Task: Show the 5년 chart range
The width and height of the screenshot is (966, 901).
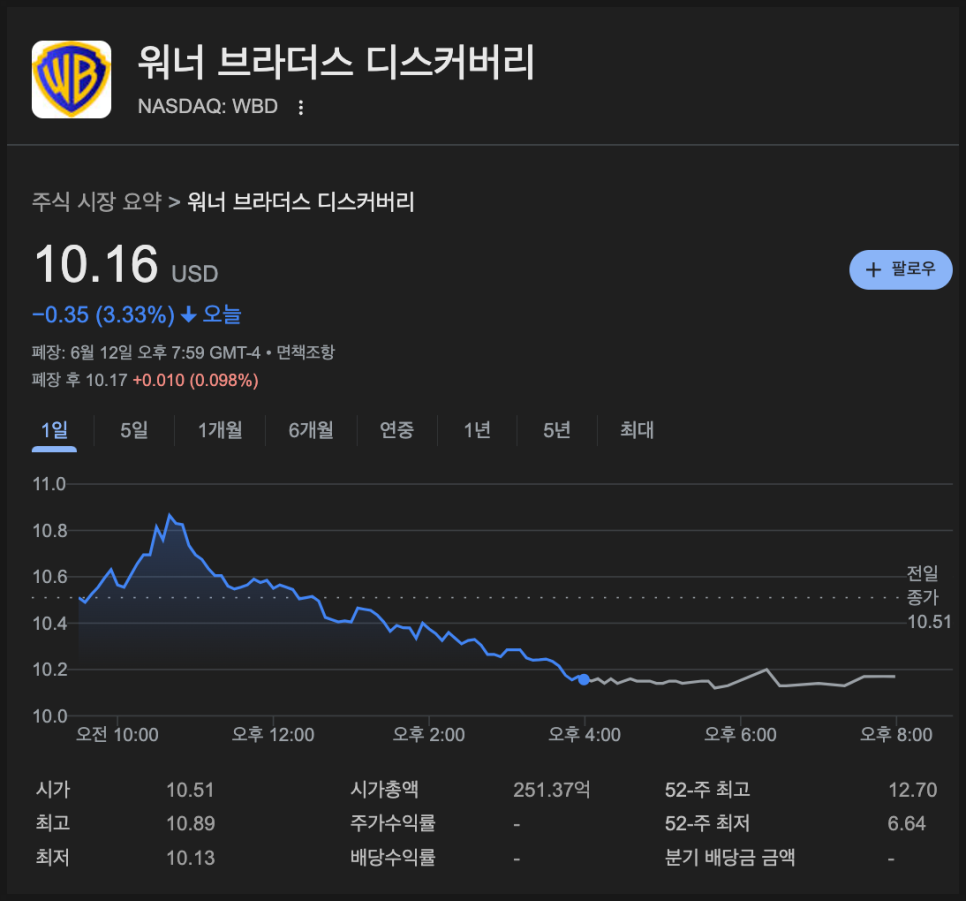Action: tap(557, 430)
